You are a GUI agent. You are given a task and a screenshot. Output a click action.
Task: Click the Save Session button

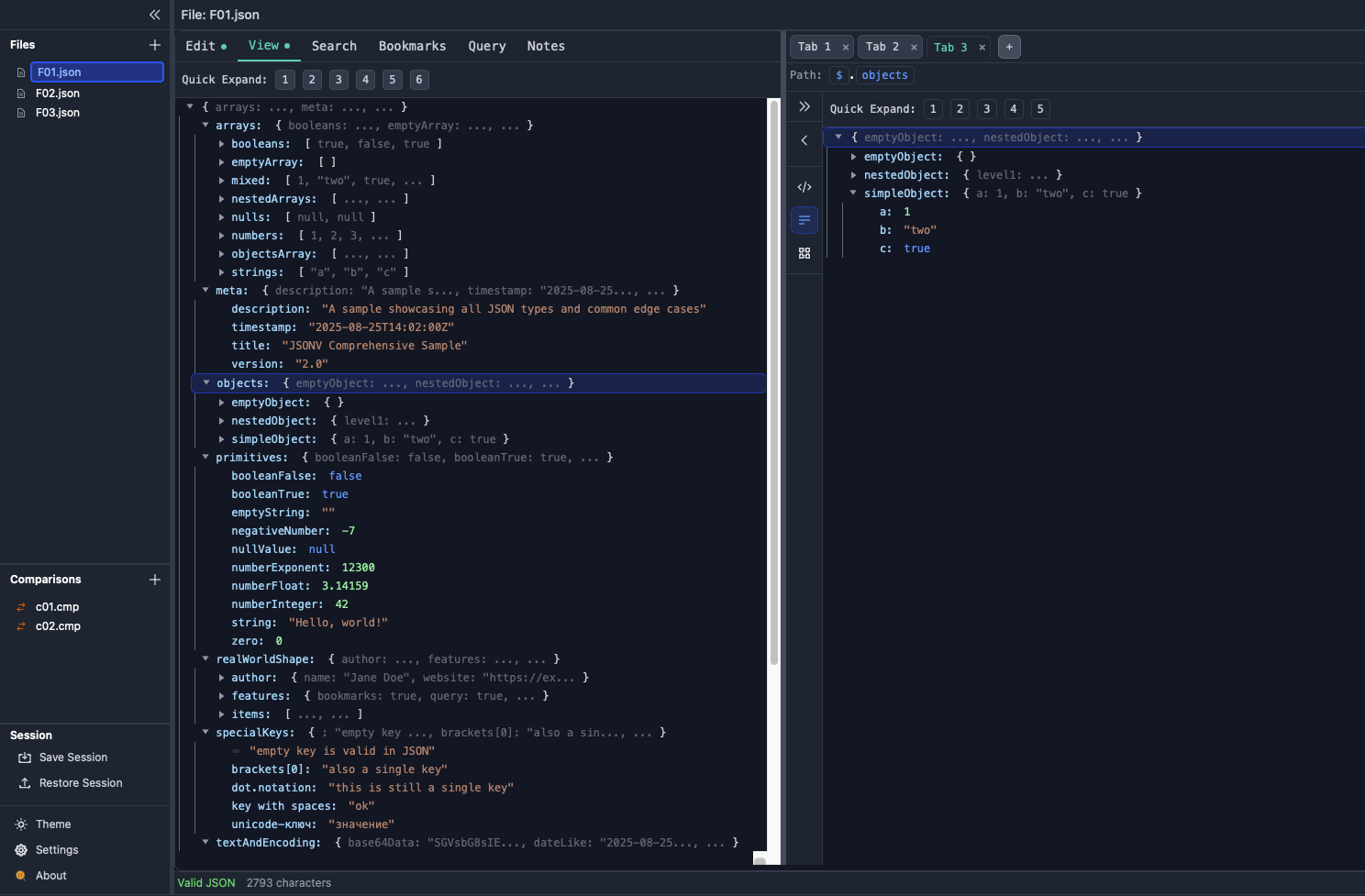point(71,757)
